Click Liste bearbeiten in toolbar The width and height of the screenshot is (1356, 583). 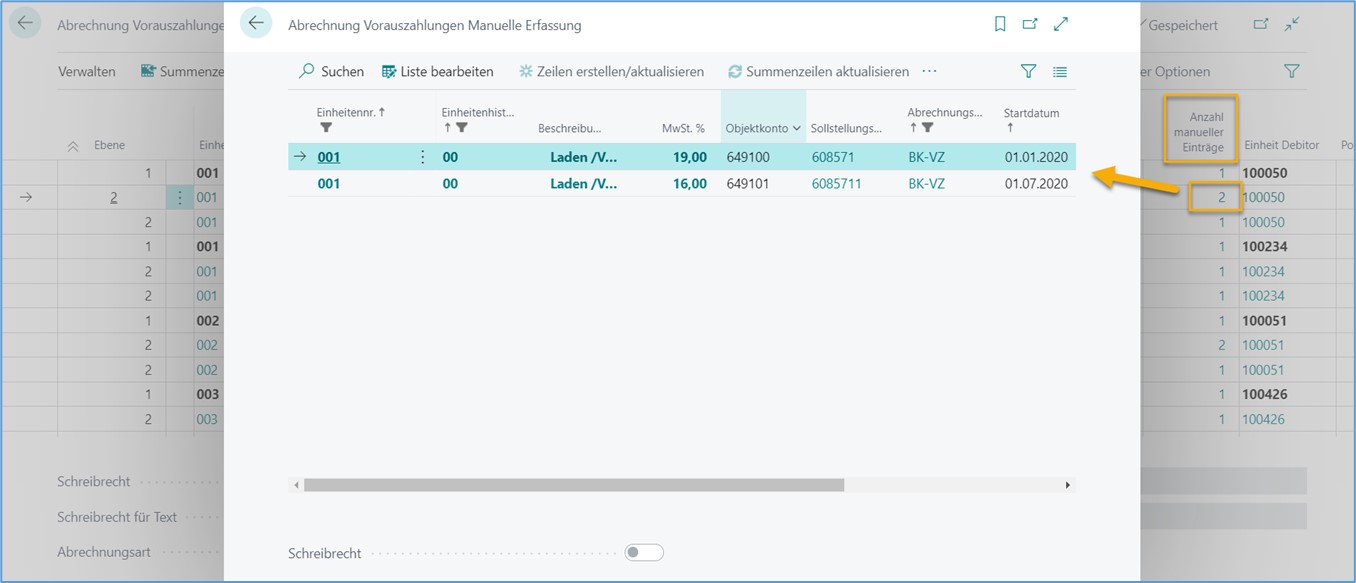[x=438, y=71]
